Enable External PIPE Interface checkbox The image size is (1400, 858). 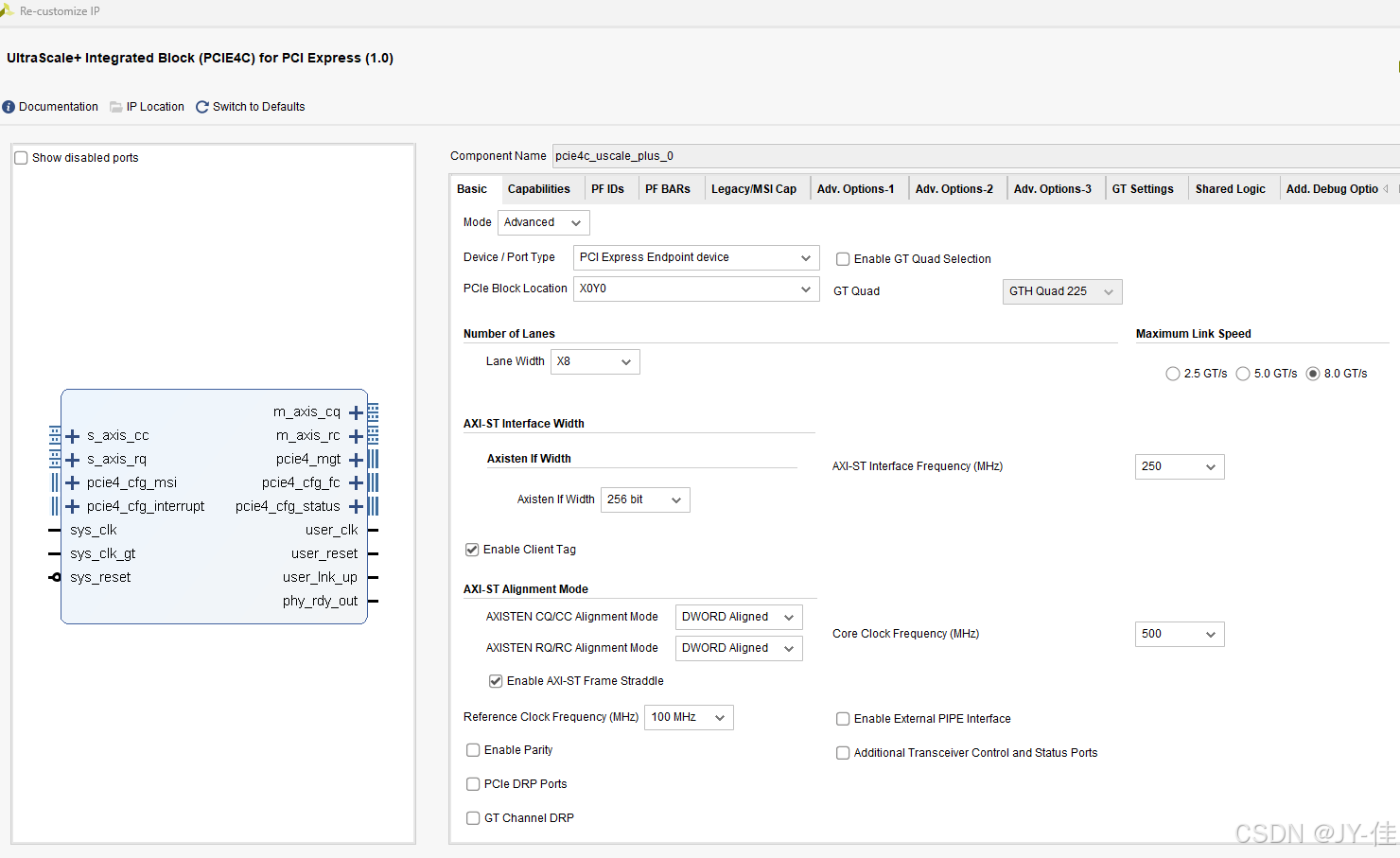coord(843,719)
